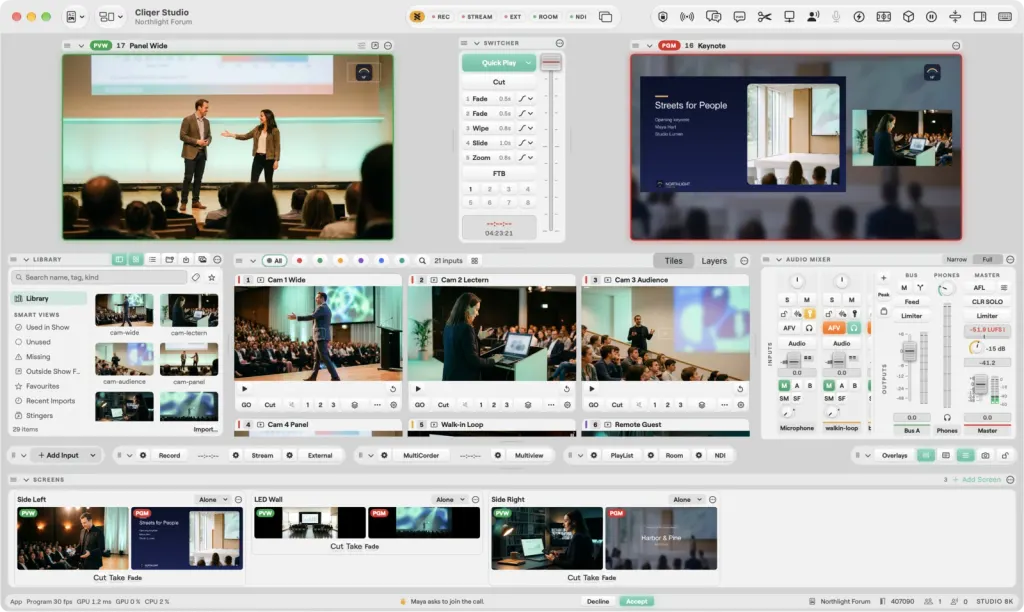Click the keyboard icon in top toolbar
The width and height of the screenshot is (1024, 612).
click(x=1005, y=17)
